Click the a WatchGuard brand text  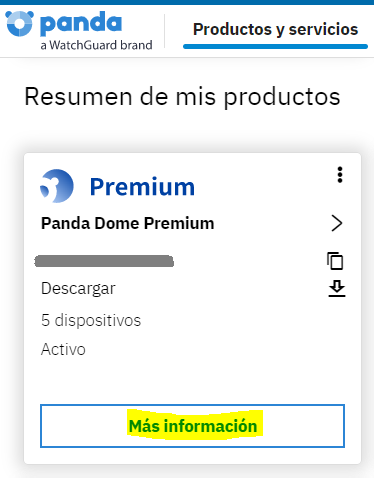pyautogui.click(x=96, y=45)
